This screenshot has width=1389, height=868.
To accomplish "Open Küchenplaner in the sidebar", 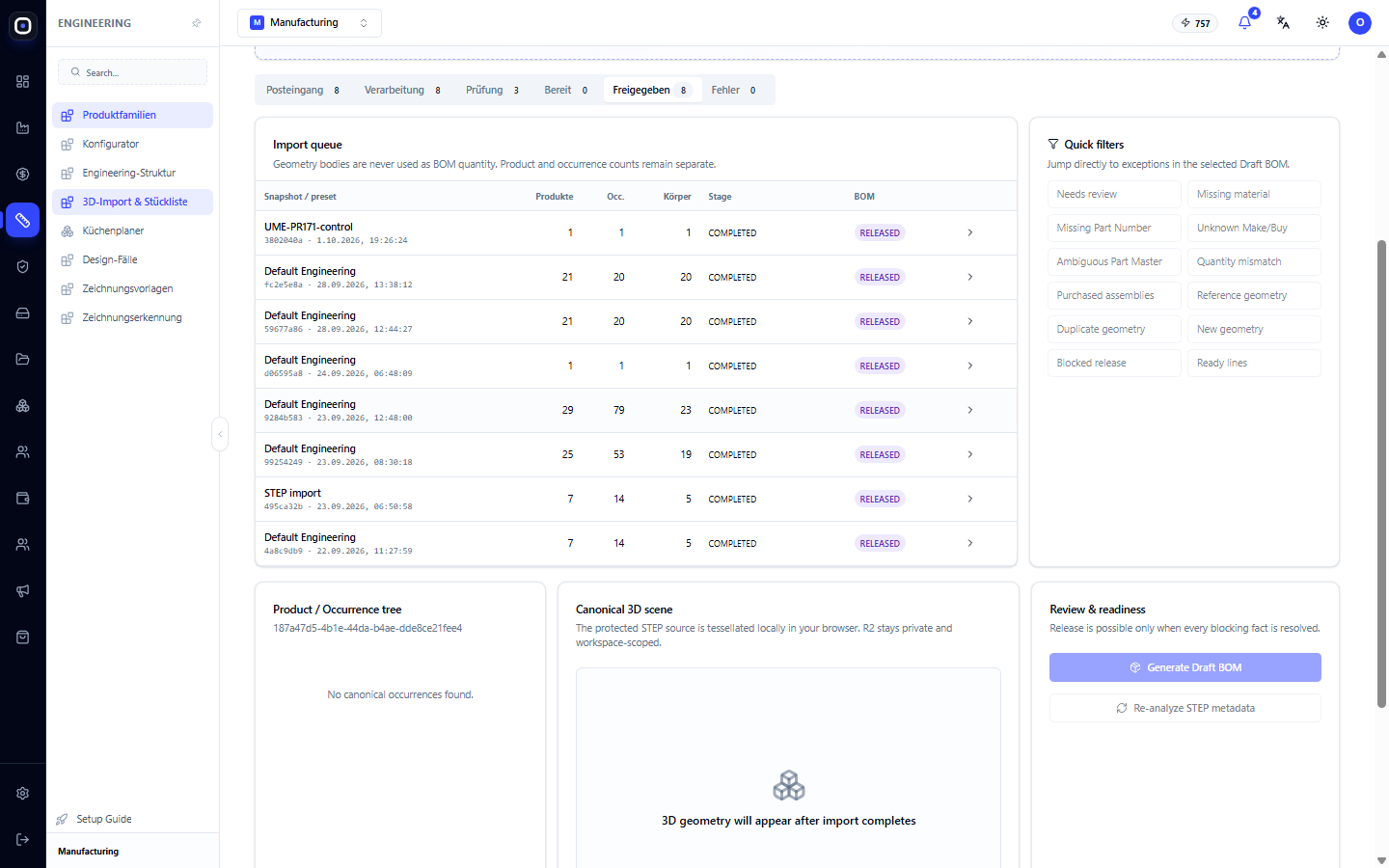I will 132,231.
